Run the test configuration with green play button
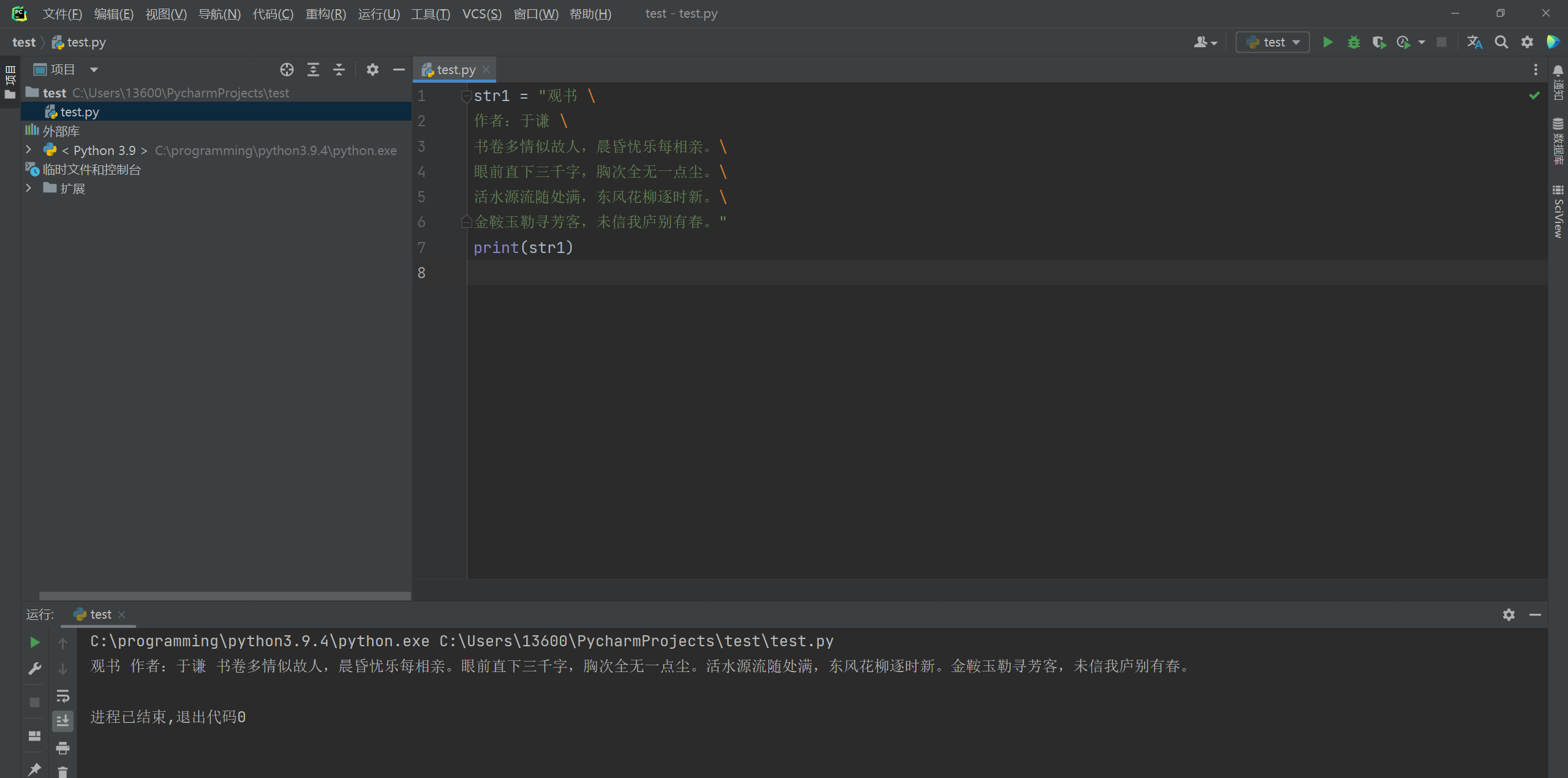The width and height of the screenshot is (1568, 778). point(1327,42)
